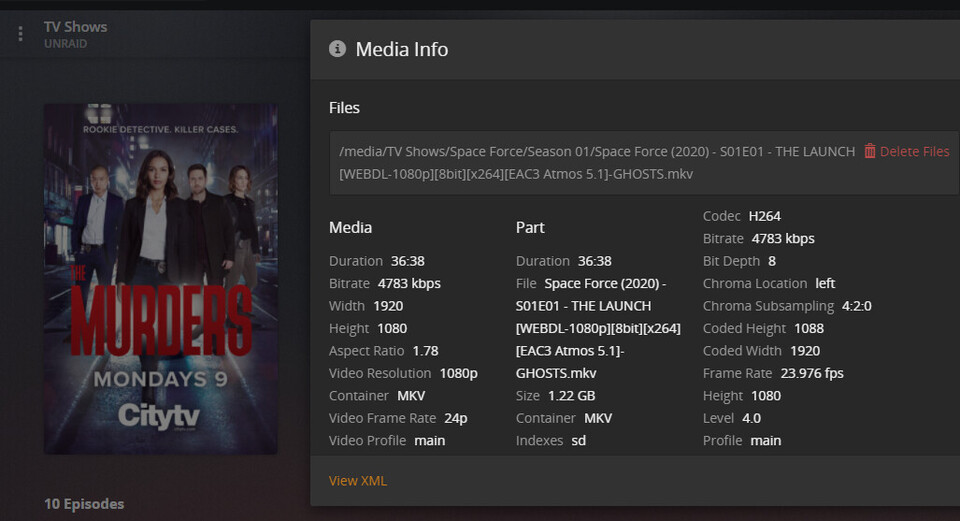Click the trash can icon for deleting files
This screenshot has height=521, width=960.
[x=870, y=151]
